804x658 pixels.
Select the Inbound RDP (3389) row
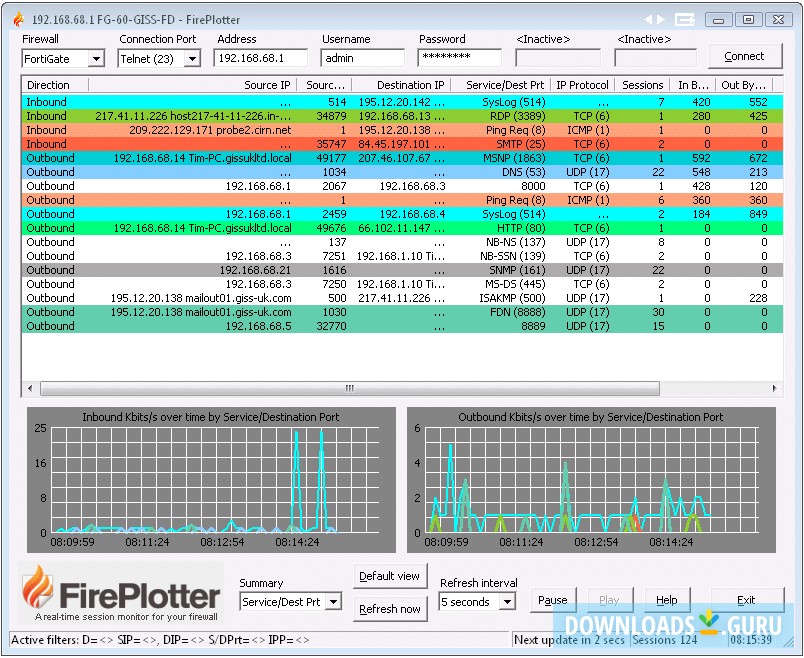(x=403, y=116)
